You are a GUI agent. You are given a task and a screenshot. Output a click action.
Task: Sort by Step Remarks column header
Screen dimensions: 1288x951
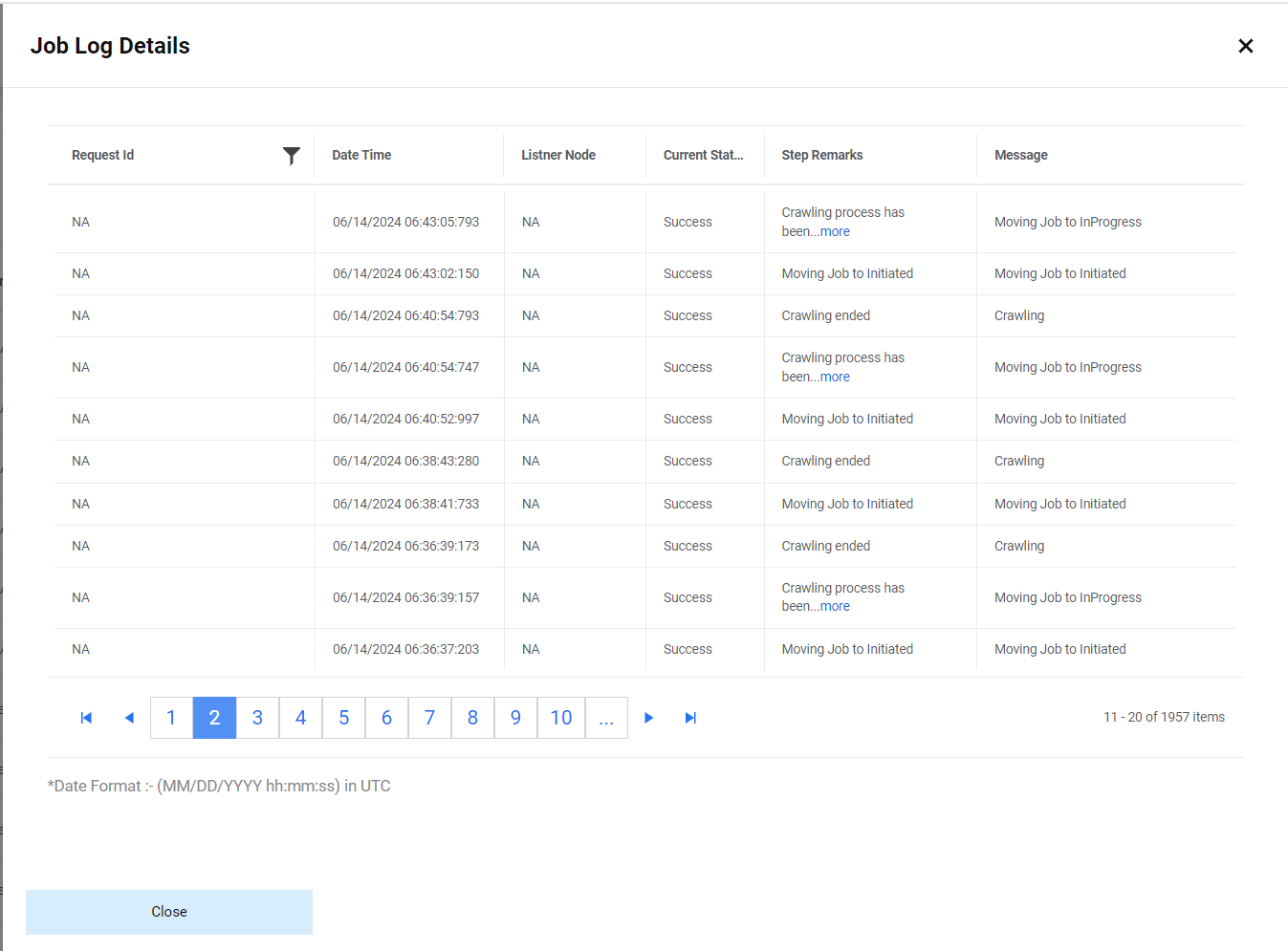(821, 155)
